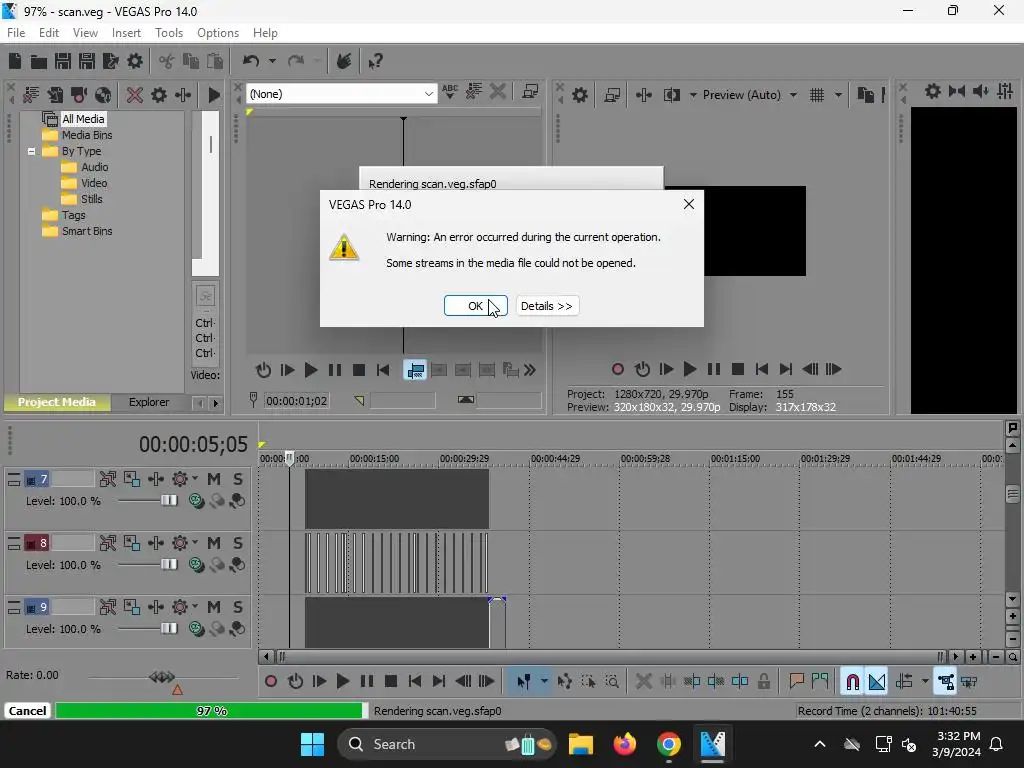This screenshot has width=1024, height=768.
Task: Click the What's This help icon
Action: pos(375,61)
